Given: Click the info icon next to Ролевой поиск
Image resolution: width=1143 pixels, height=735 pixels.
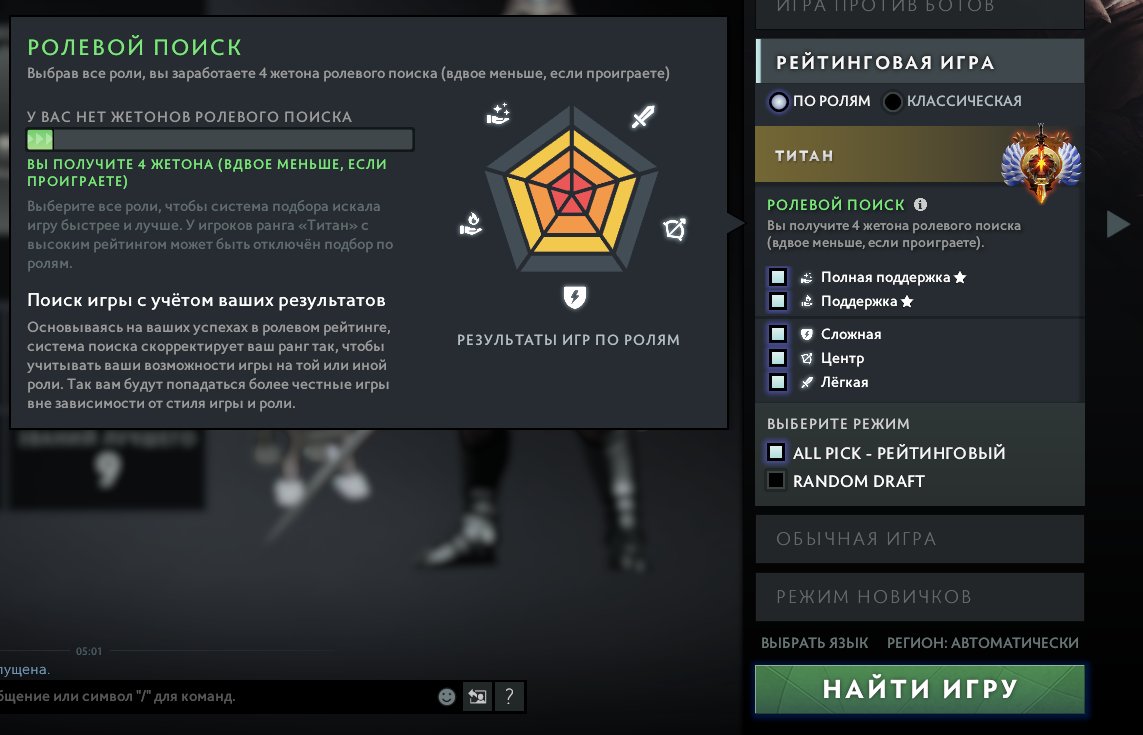Looking at the screenshot, I should point(921,205).
